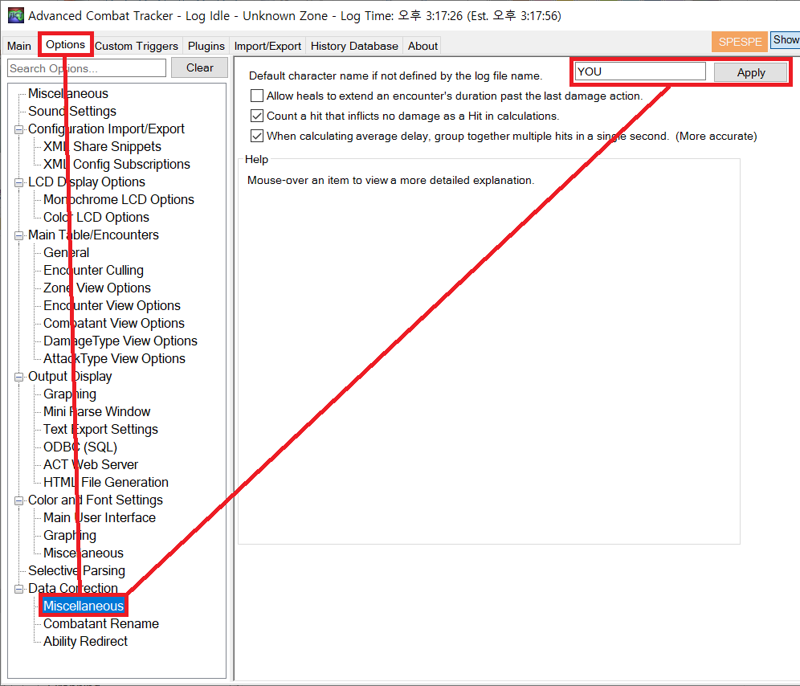Open Combatant View Options
Screen dimensions: 800x686
point(114,323)
